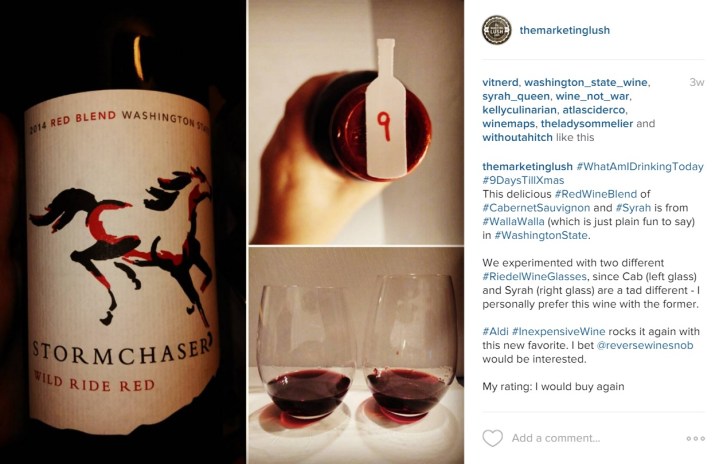Open the #WallaWalla hashtag
The width and height of the screenshot is (723, 464).
pos(513,221)
